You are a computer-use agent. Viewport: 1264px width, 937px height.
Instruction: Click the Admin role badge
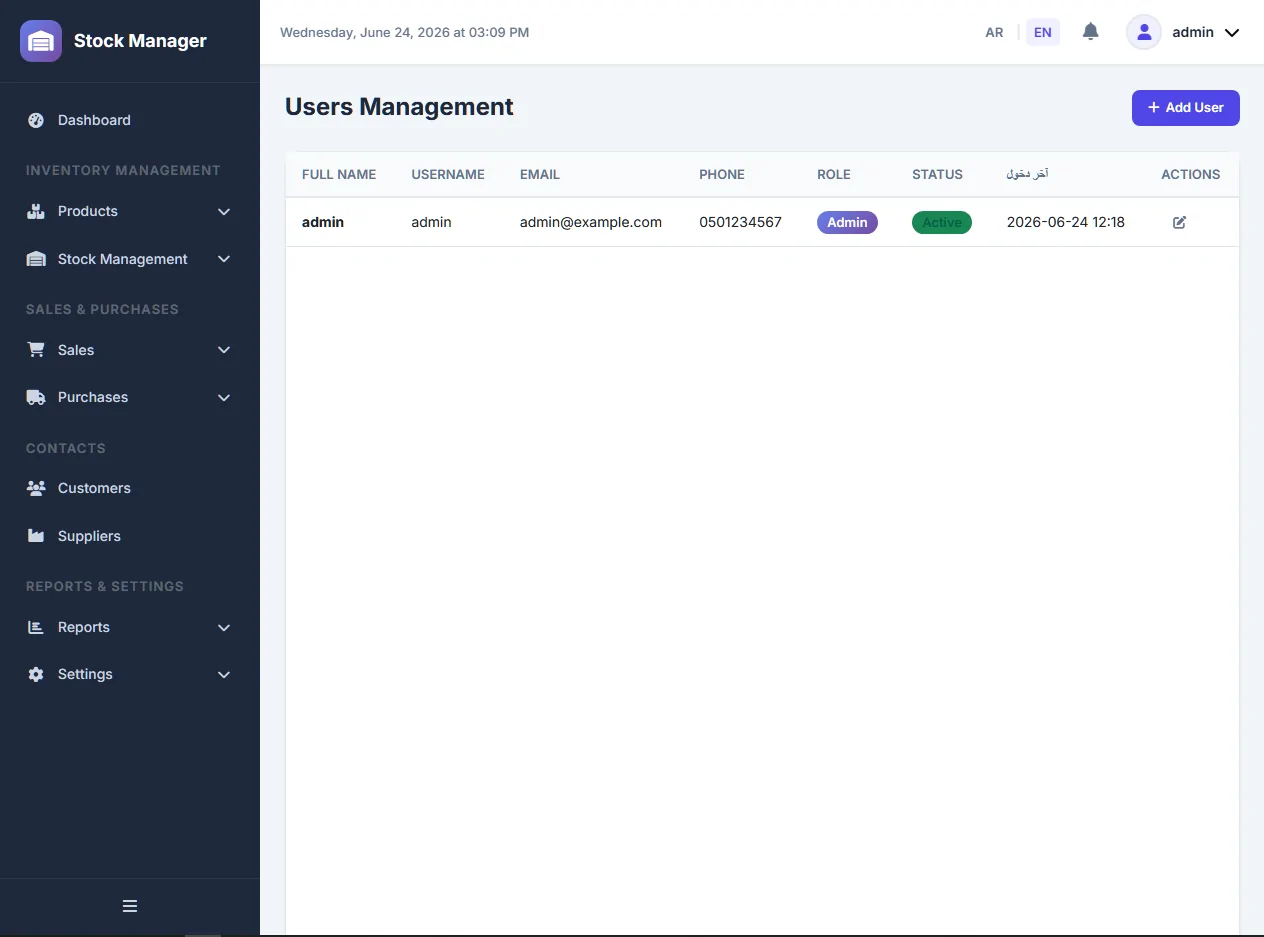pyautogui.click(x=847, y=222)
